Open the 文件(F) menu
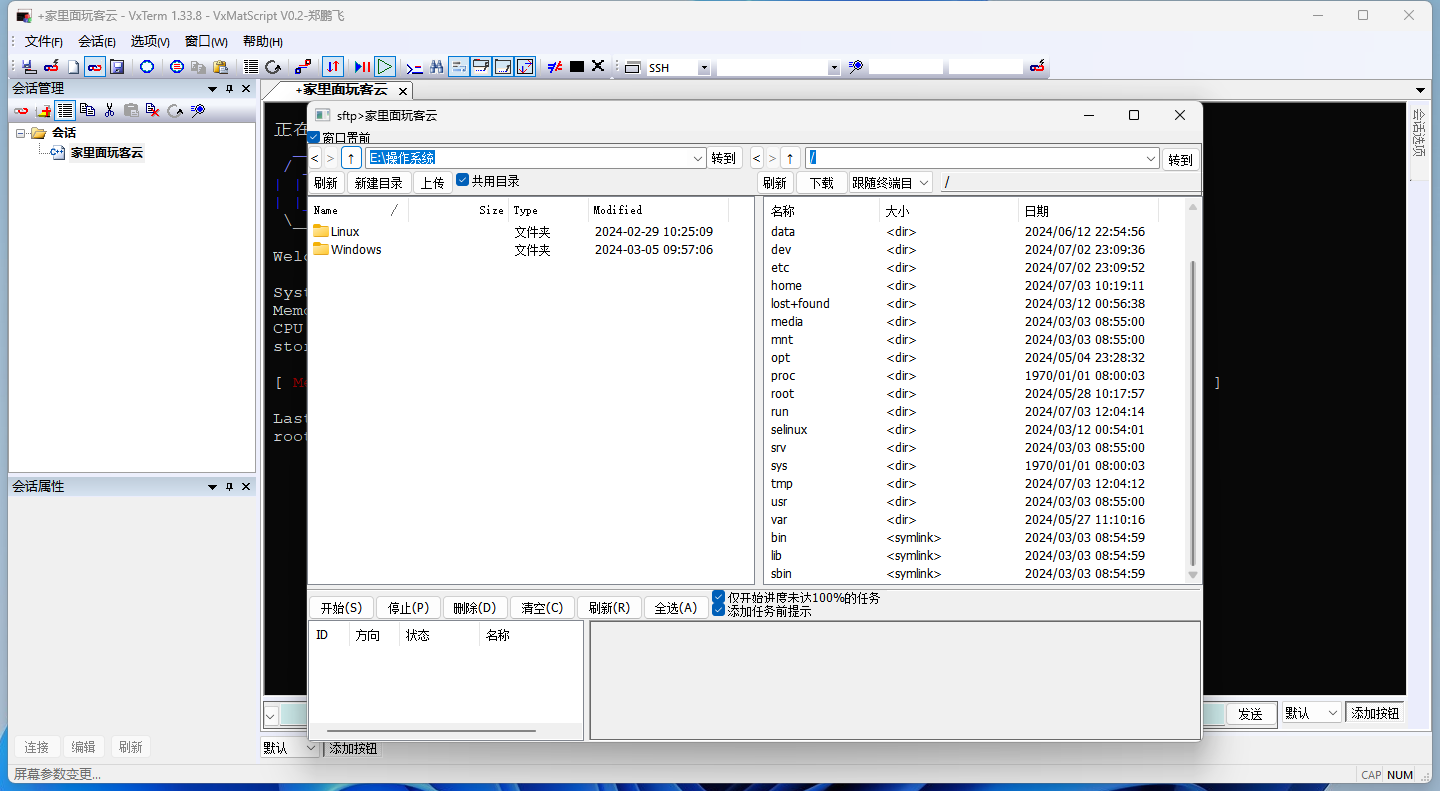 (43, 41)
